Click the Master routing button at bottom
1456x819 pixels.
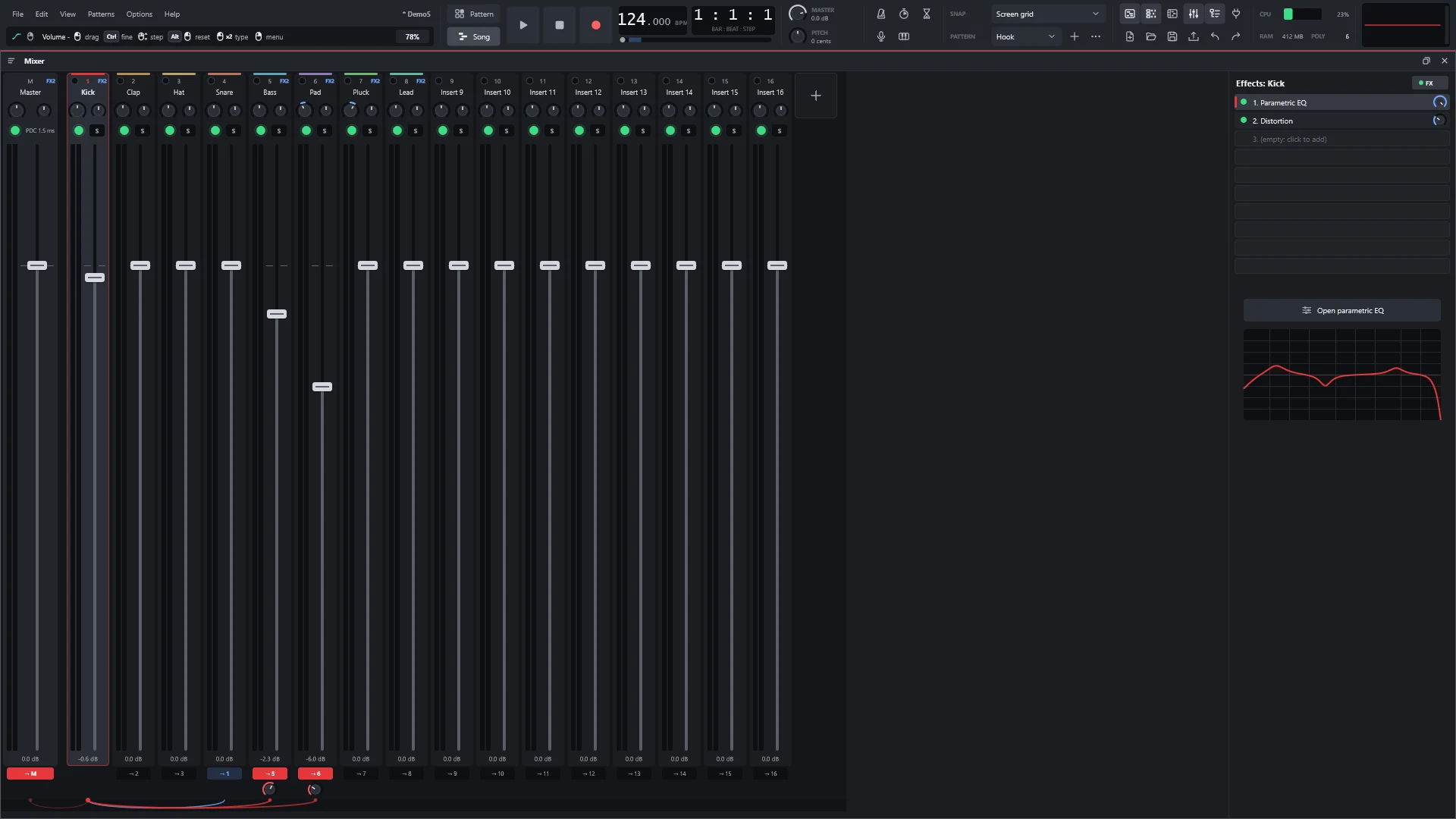coord(30,773)
